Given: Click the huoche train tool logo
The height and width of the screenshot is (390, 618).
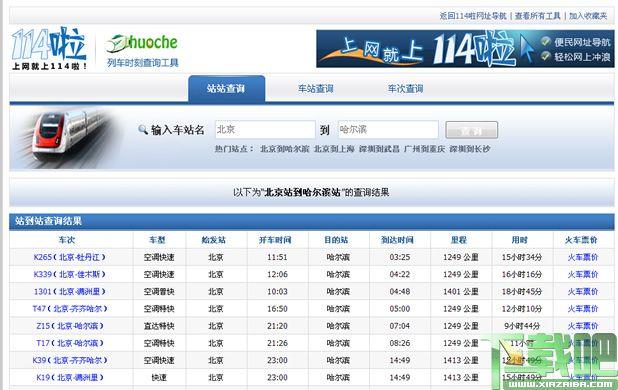Looking at the screenshot, I should 142,50.
